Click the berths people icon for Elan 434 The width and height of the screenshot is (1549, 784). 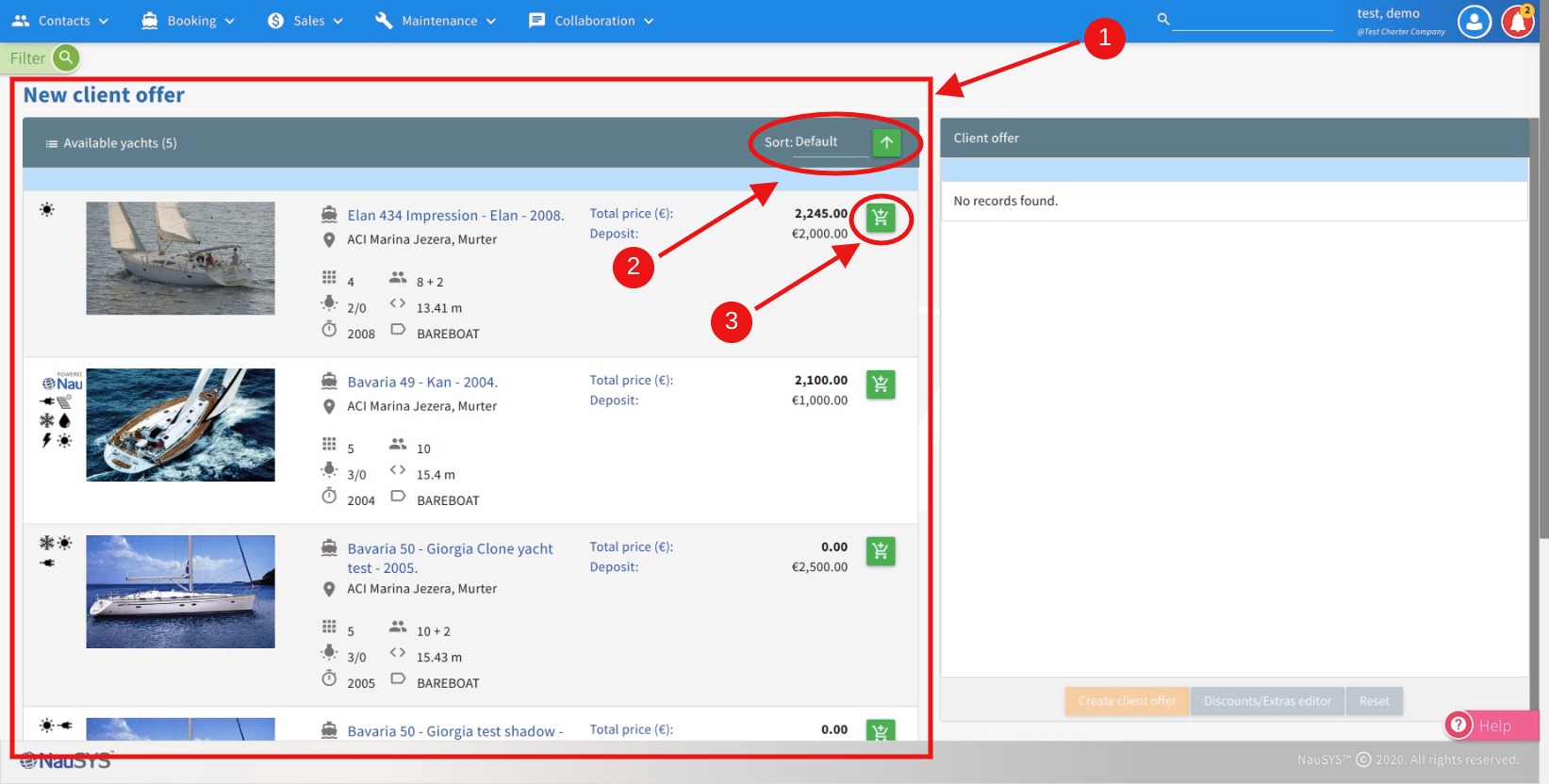click(x=398, y=278)
